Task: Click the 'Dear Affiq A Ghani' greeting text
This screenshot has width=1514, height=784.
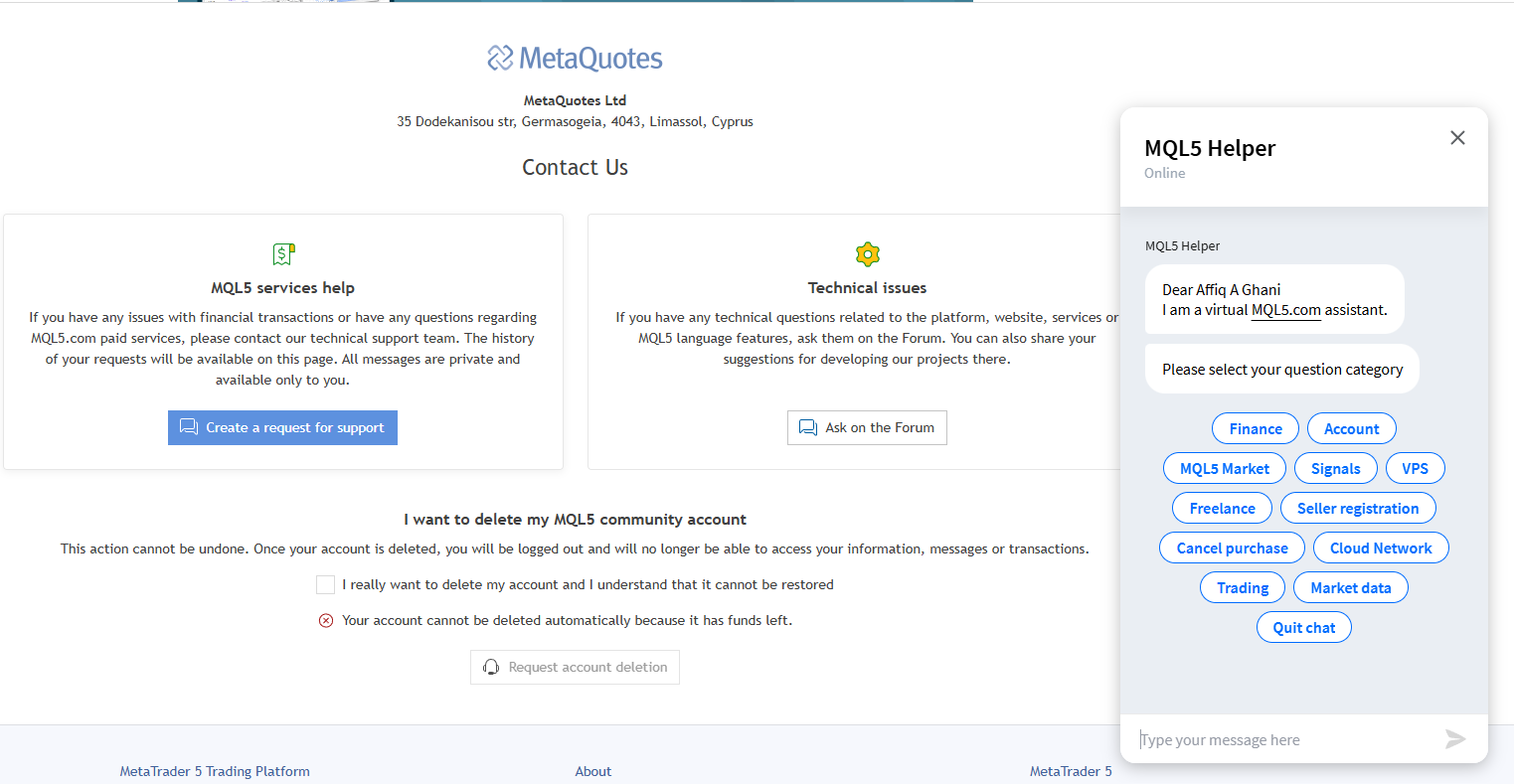Action: coord(1221,290)
